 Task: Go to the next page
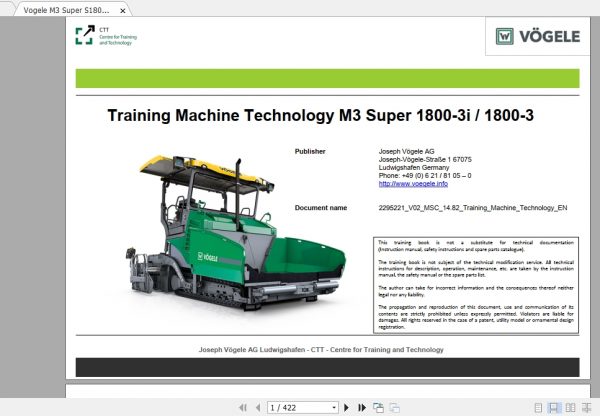[x=347, y=408]
